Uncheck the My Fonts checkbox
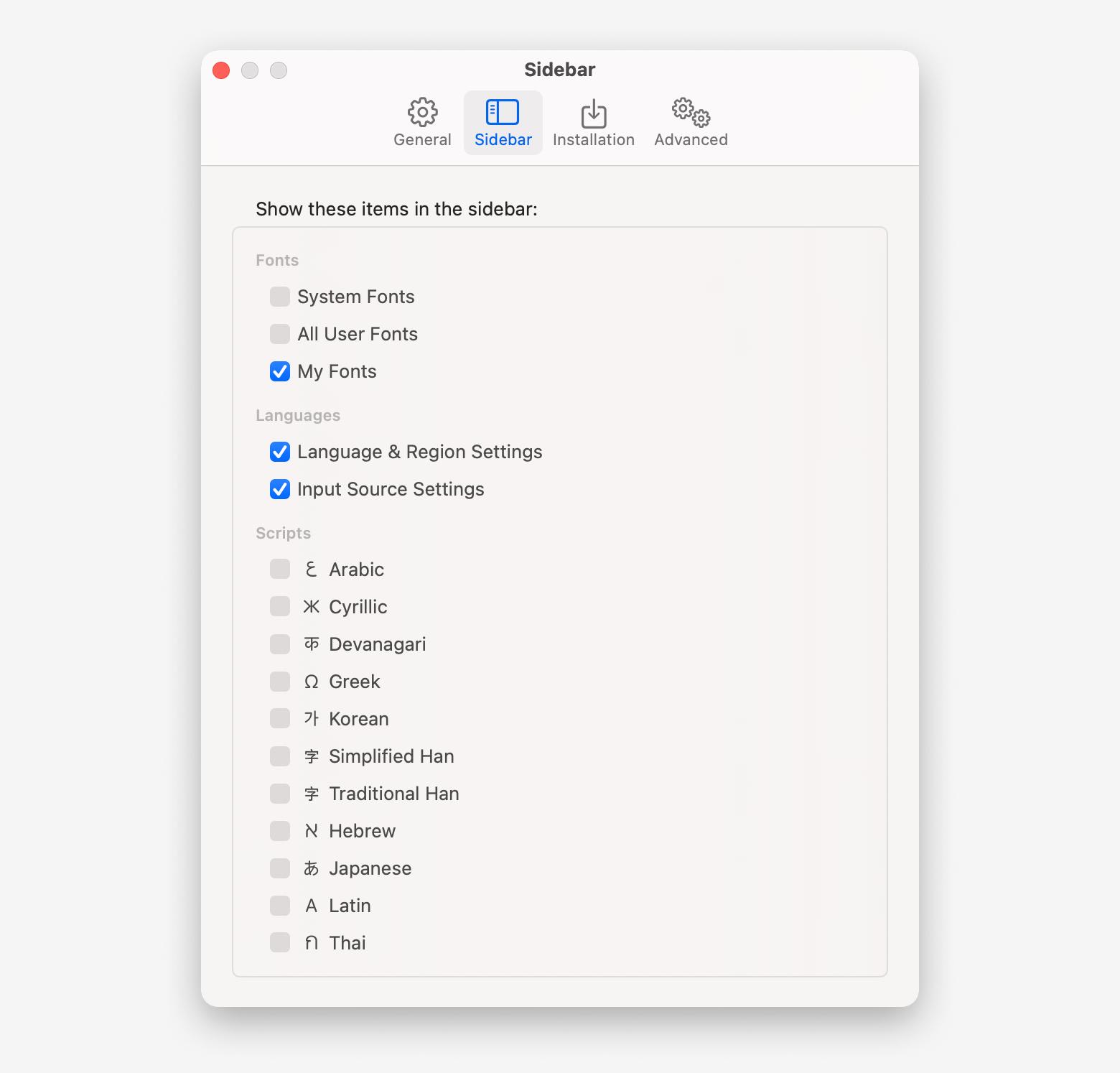The width and height of the screenshot is (1120, 1073). (x=280, y=371)
